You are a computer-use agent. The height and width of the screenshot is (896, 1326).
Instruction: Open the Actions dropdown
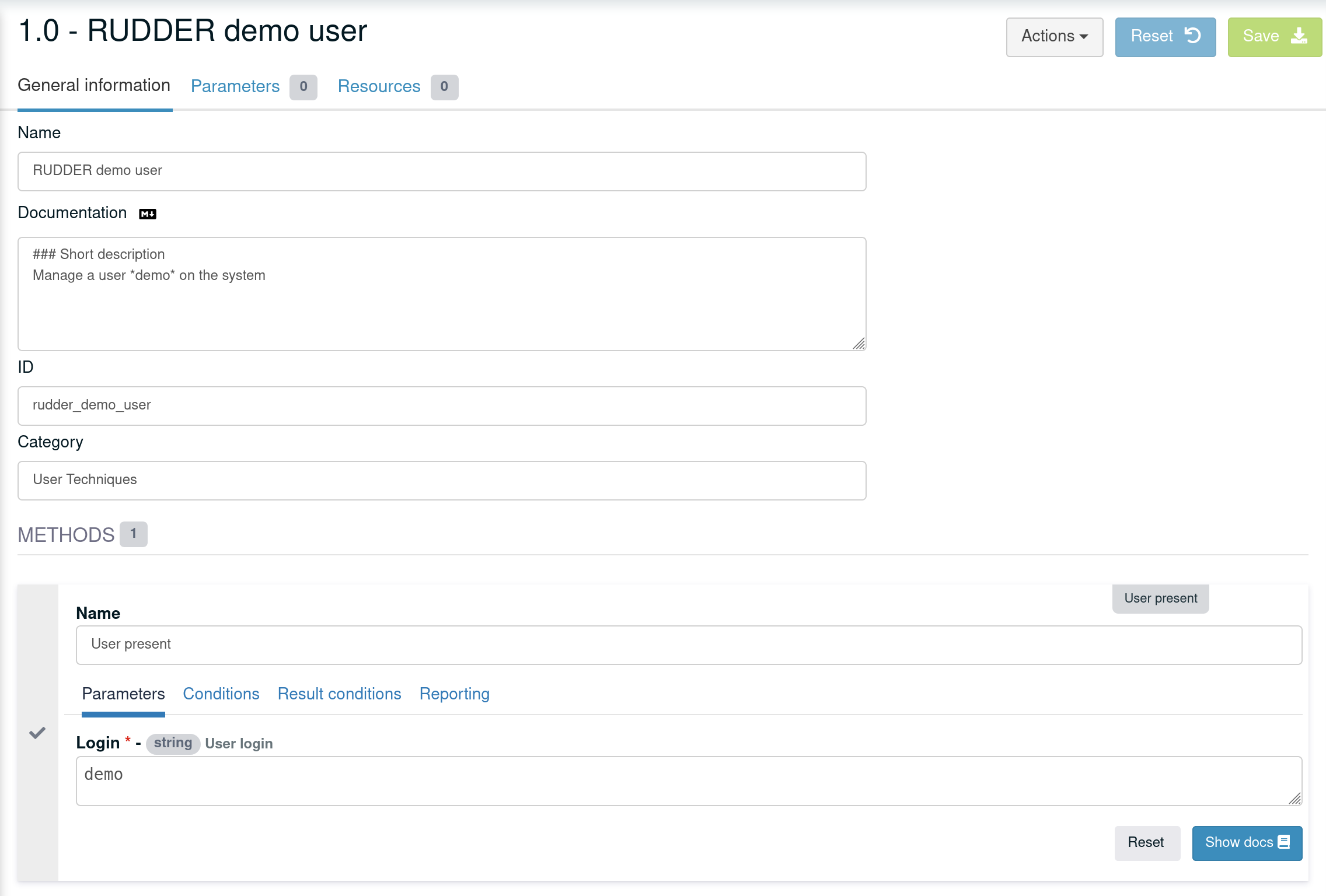point(1054,36)
